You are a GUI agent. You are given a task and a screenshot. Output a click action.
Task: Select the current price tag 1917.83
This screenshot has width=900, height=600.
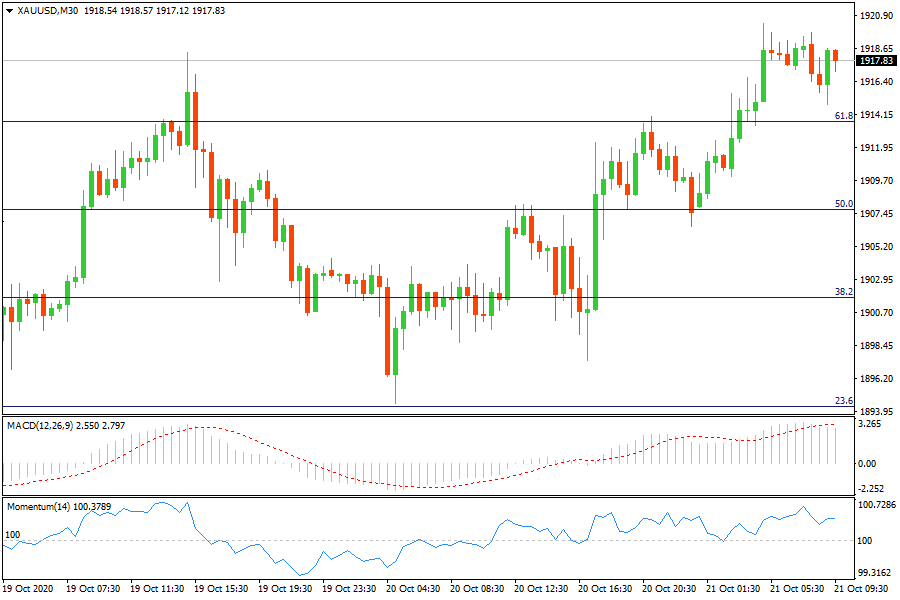877,60
